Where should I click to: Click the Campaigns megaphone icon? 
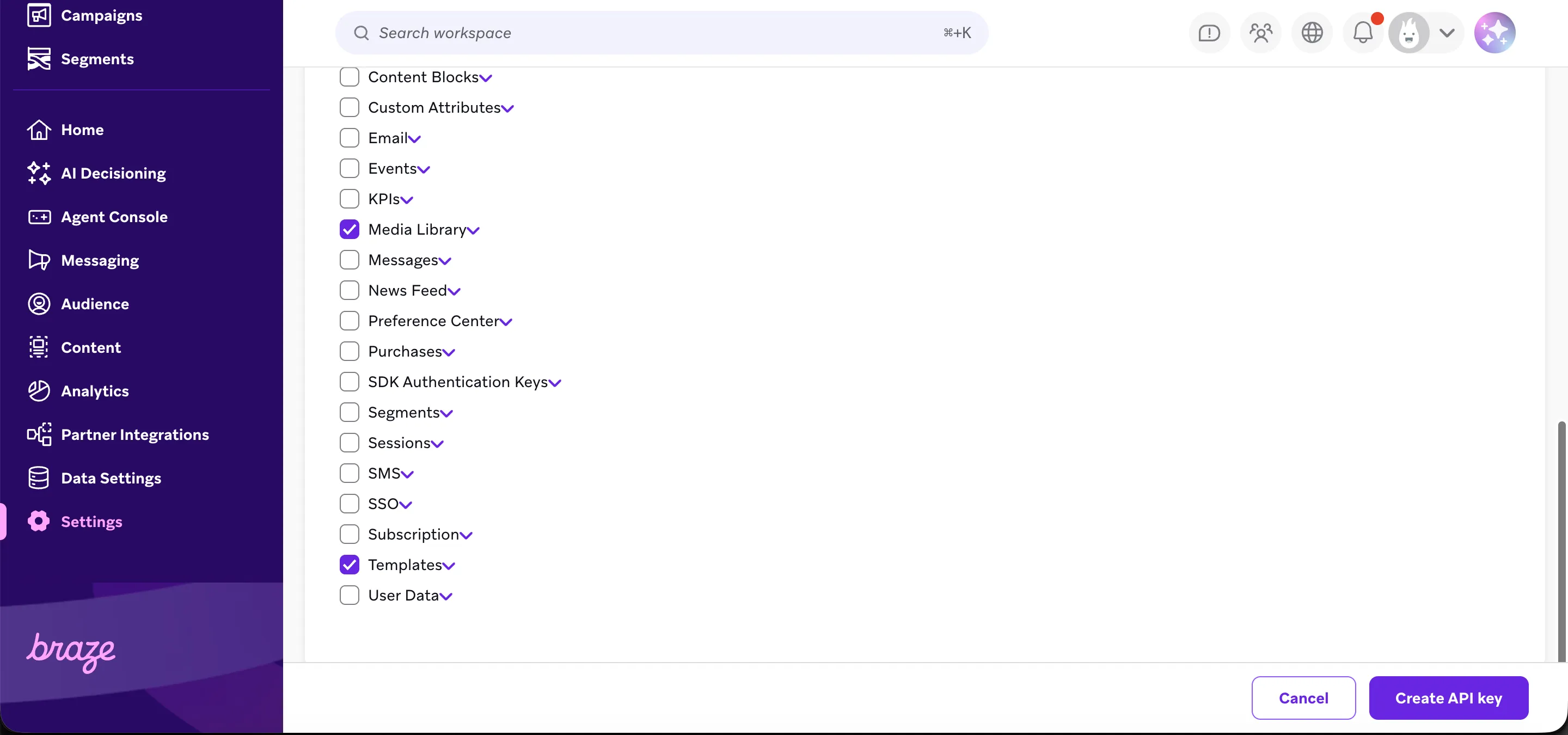pos(39,15)
